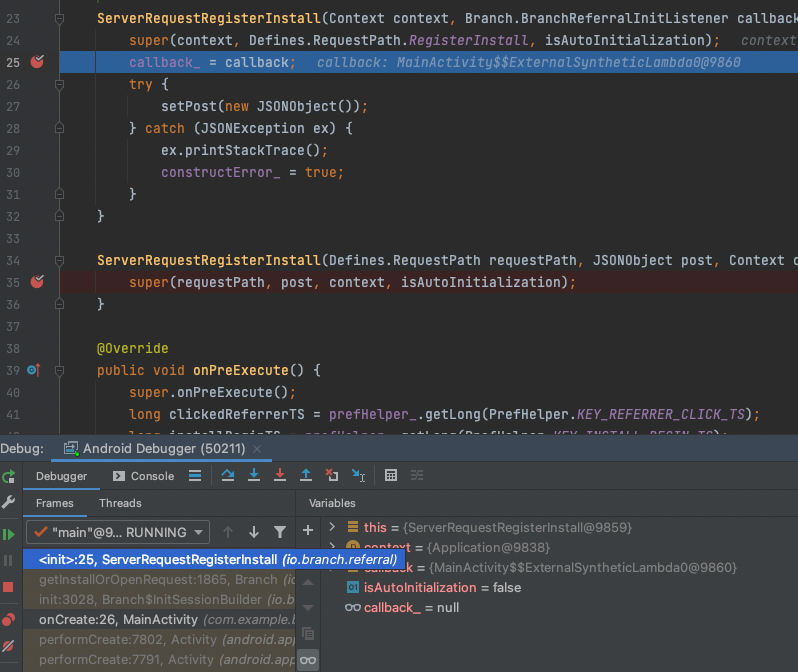
Task: Click the next frame down arrow
Action: 254,533
